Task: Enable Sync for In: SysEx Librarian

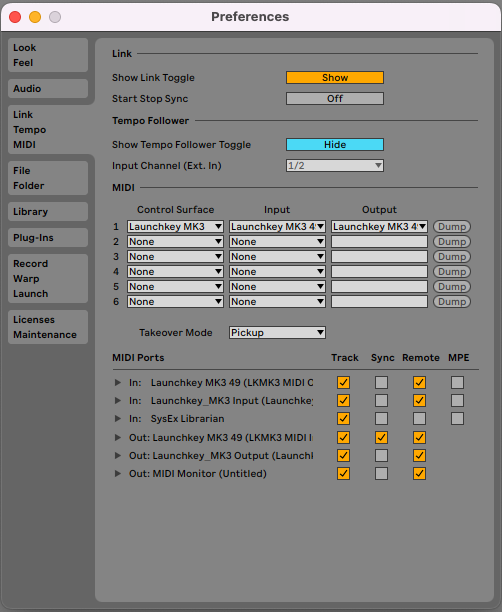Action: (381, 418)
